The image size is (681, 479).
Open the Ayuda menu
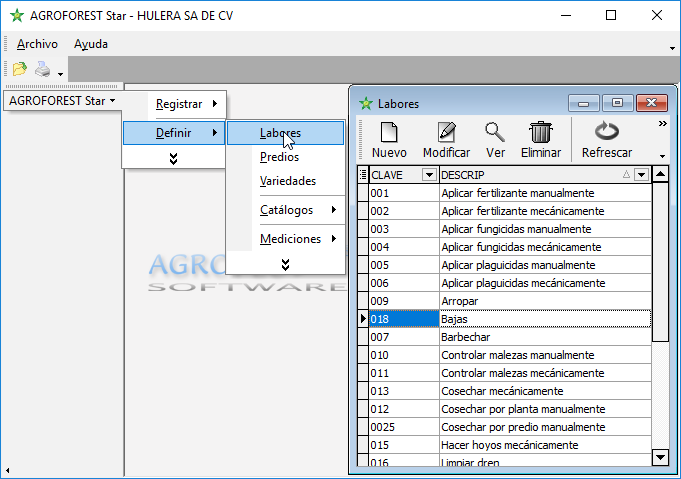[91, 44]
